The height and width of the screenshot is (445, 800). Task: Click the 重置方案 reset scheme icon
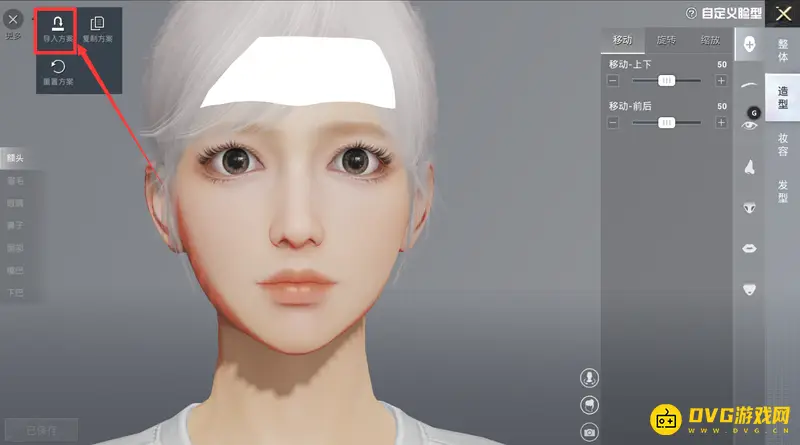coord(58,72)
